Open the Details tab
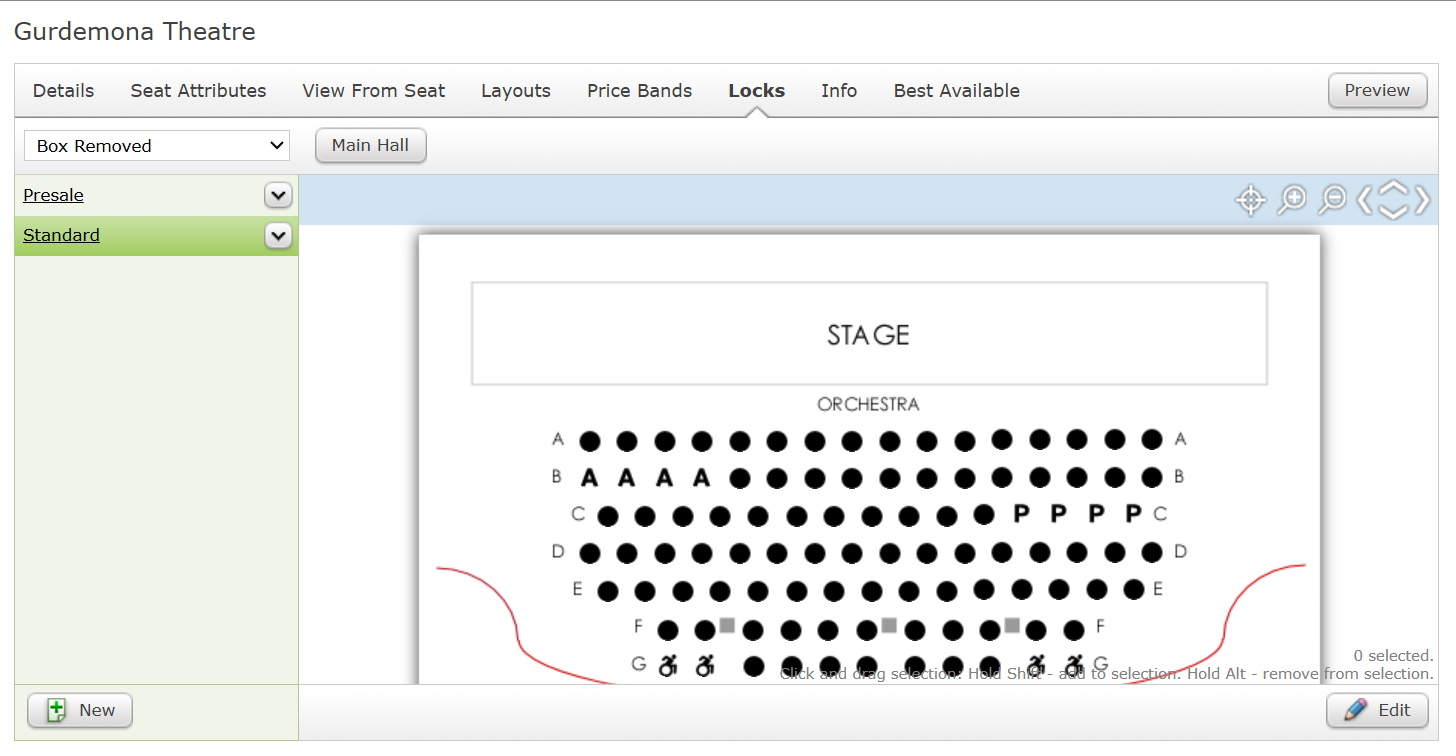The width and height of the screenshot is (1456, 756). click(x=63, y=91)
